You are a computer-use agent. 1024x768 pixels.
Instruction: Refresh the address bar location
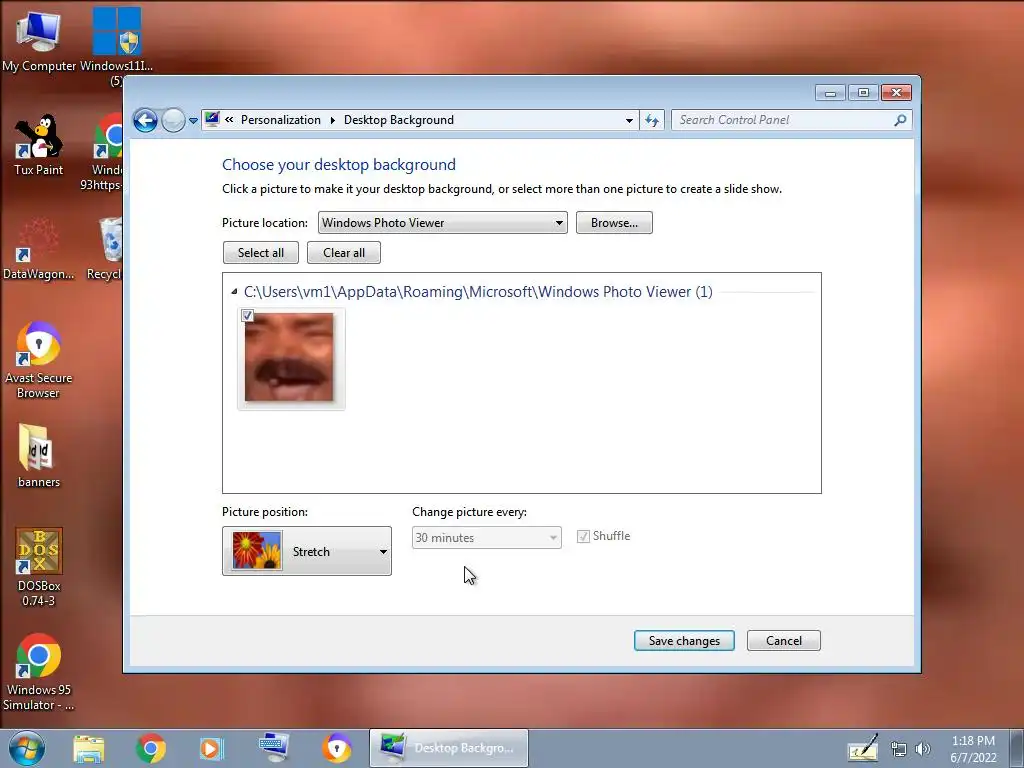point(652,120)
